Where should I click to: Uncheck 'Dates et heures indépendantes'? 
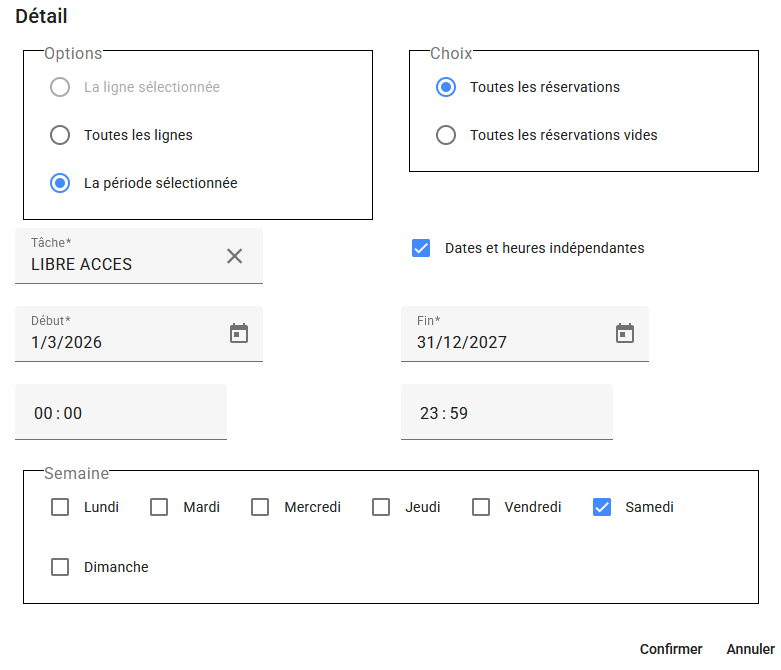[421, 248]
